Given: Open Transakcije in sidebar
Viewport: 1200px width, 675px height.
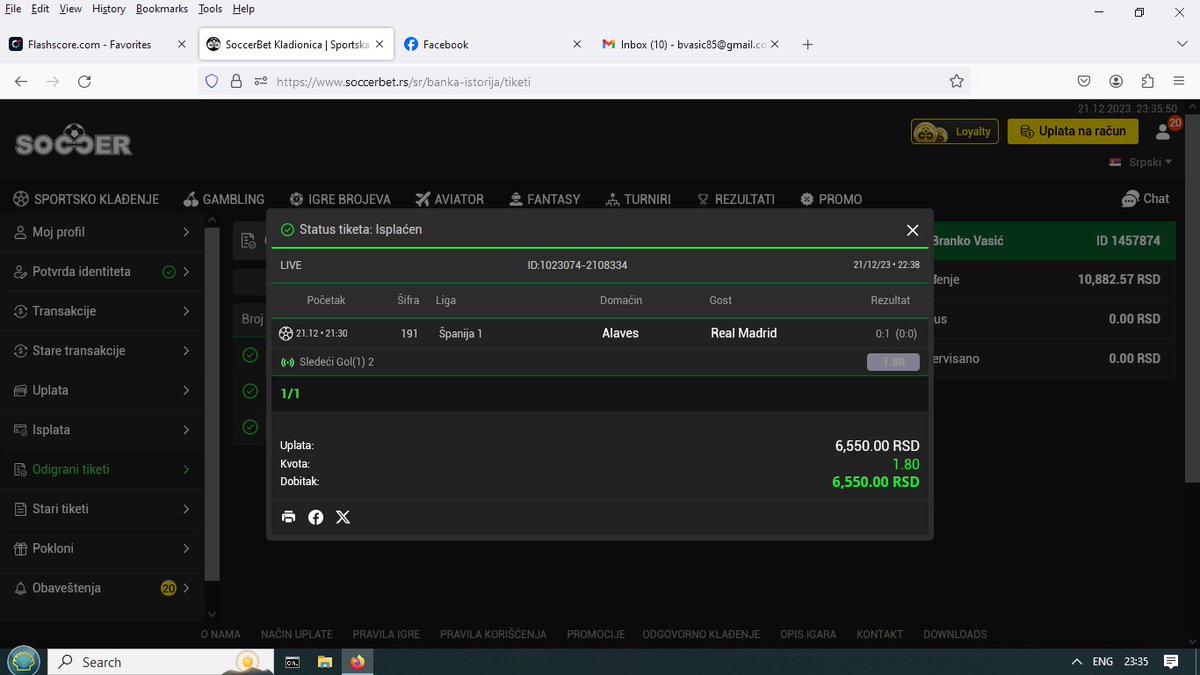Looking at the screenshot, I should pyautogui.click(x=102, y=311).
